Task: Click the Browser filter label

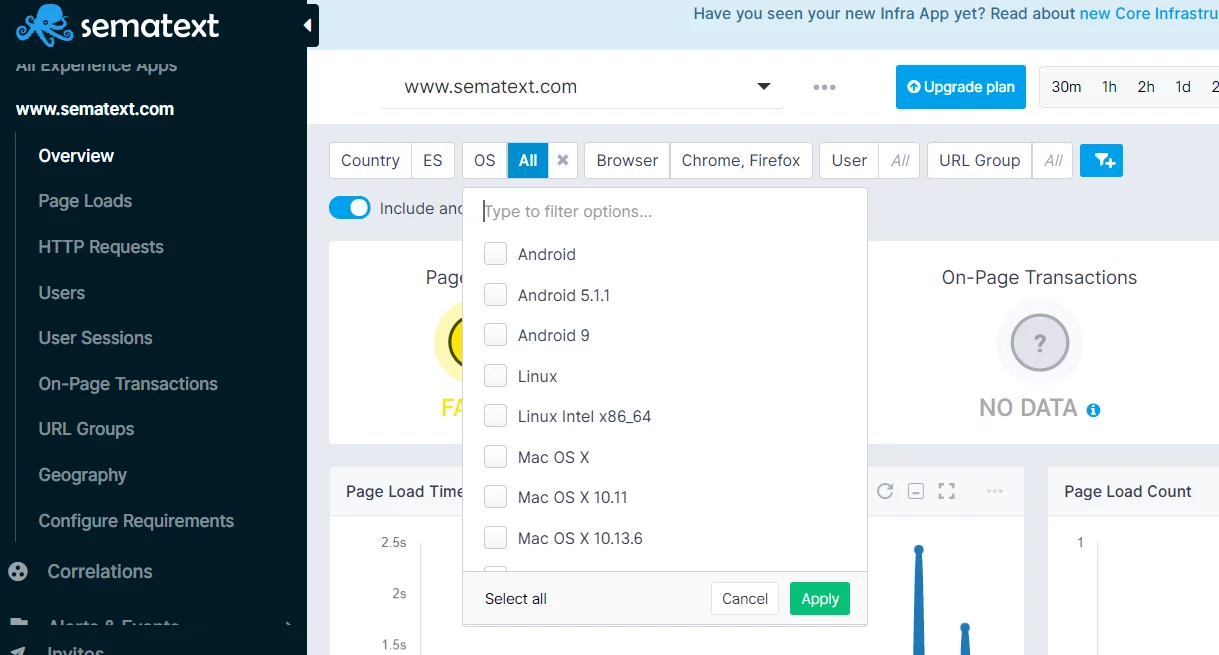Action: [627, 160]
